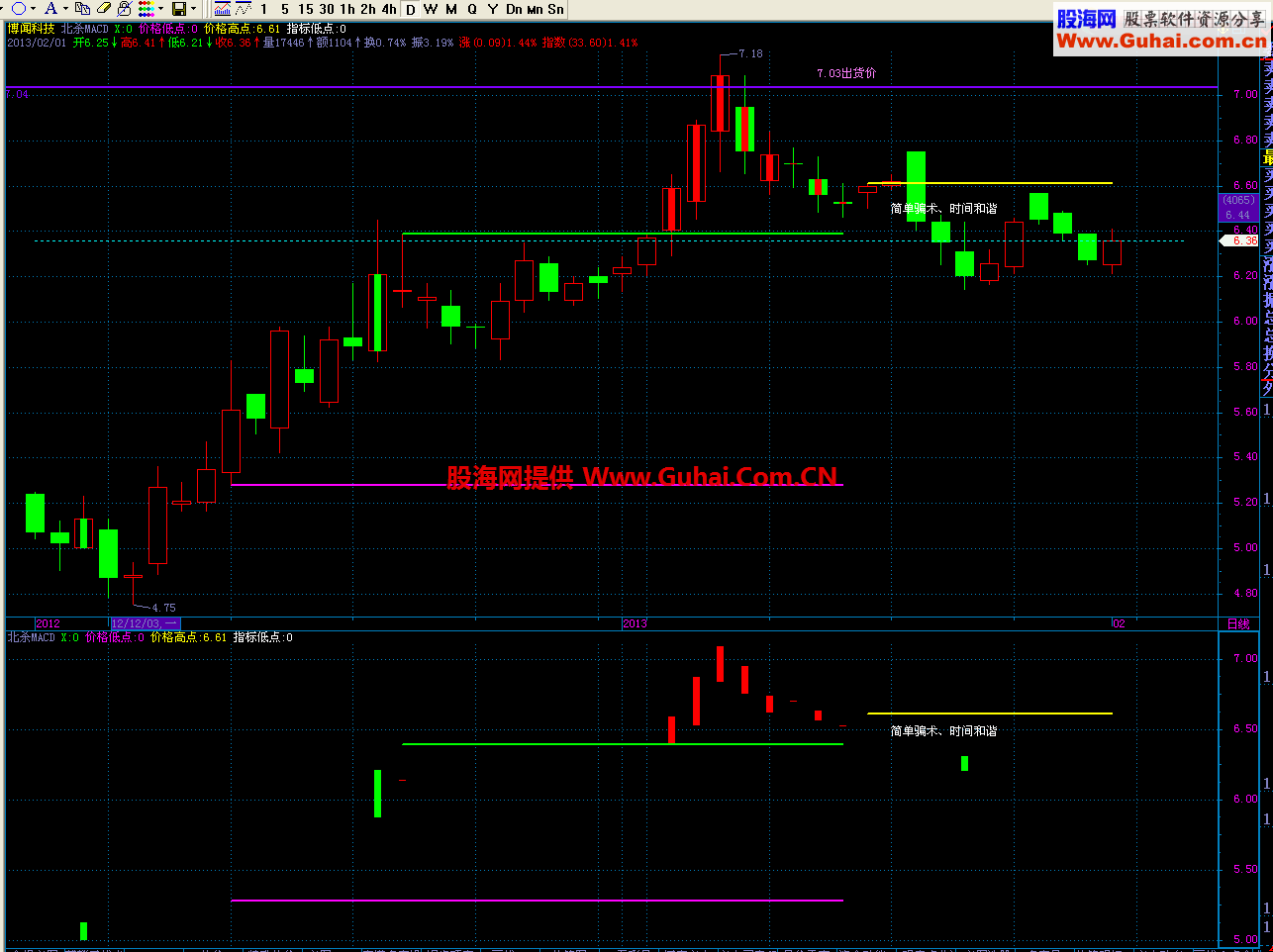
Task: Click the 7.04 line label at left
Action: (17, 94)
